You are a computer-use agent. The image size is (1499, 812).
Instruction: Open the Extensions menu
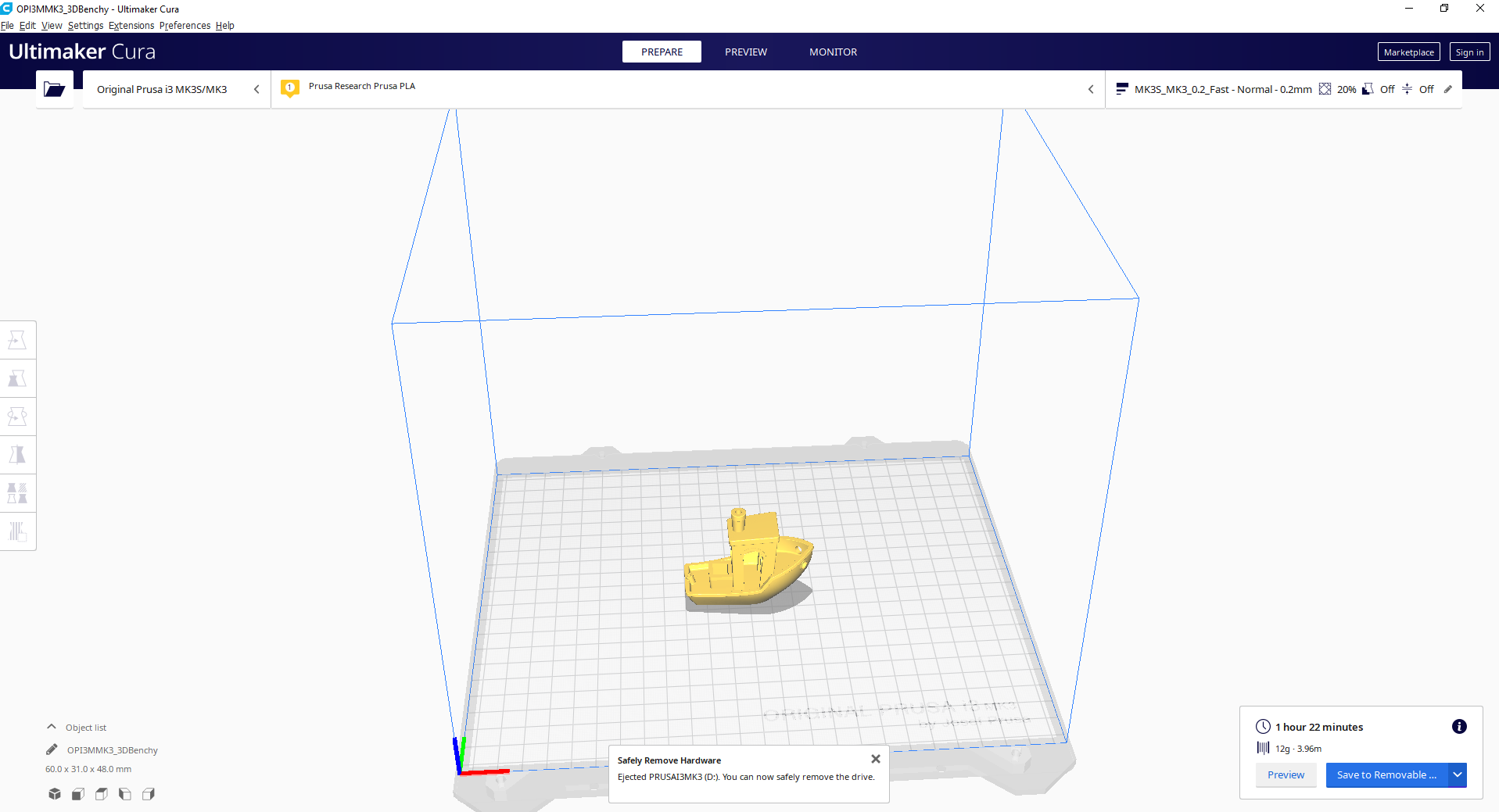[x=131, y=26]
